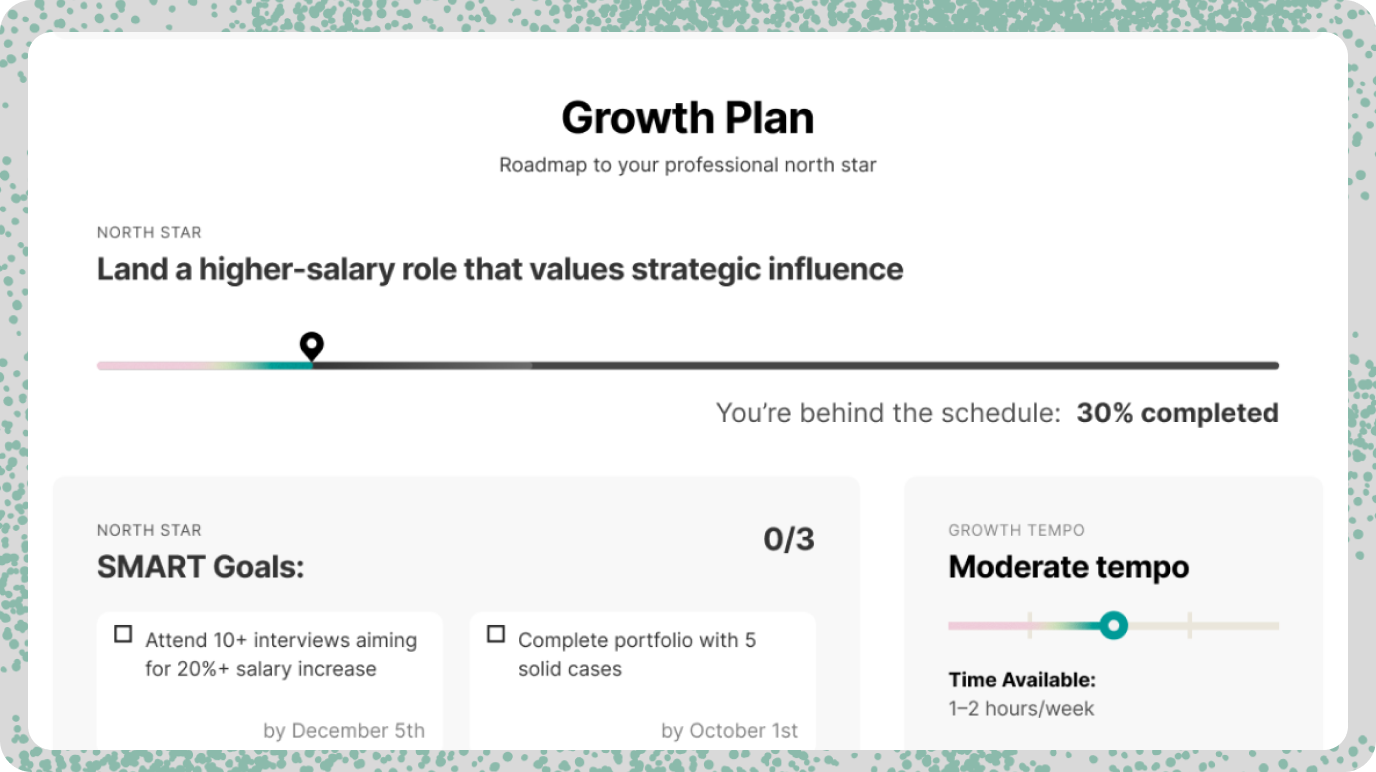The image size is (1376, 772).
Task: Click the Roadmap to your professional north star subtitle
Action: [x=687, y=165]
